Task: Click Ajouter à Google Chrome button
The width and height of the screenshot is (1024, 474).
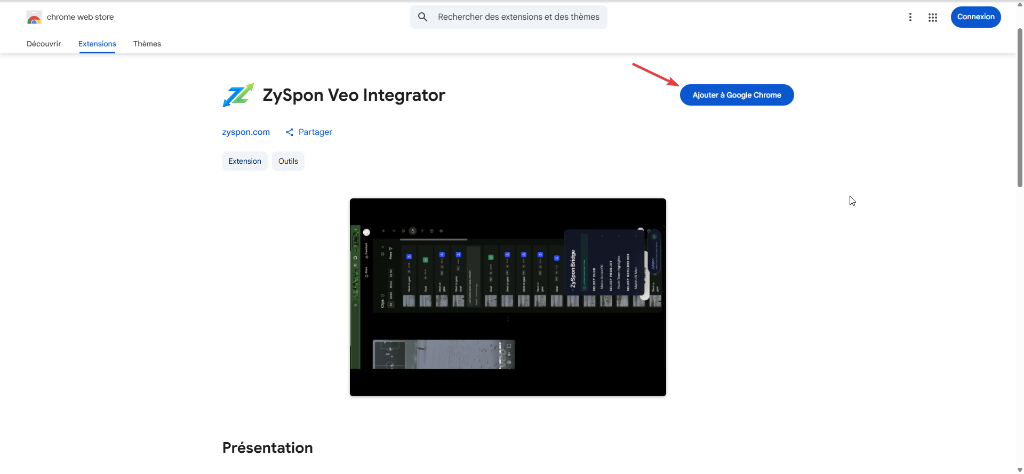Action: 737,95
